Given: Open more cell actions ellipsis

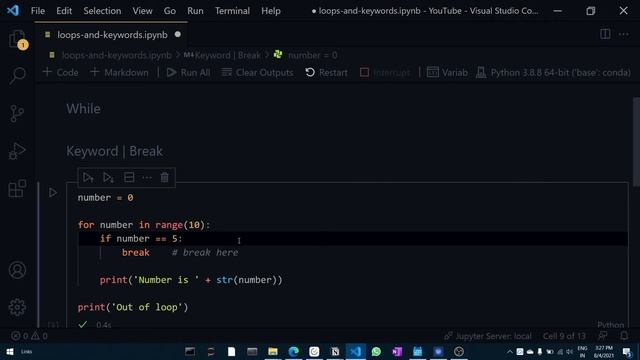Looking at the screenshot, I should 147,178.
